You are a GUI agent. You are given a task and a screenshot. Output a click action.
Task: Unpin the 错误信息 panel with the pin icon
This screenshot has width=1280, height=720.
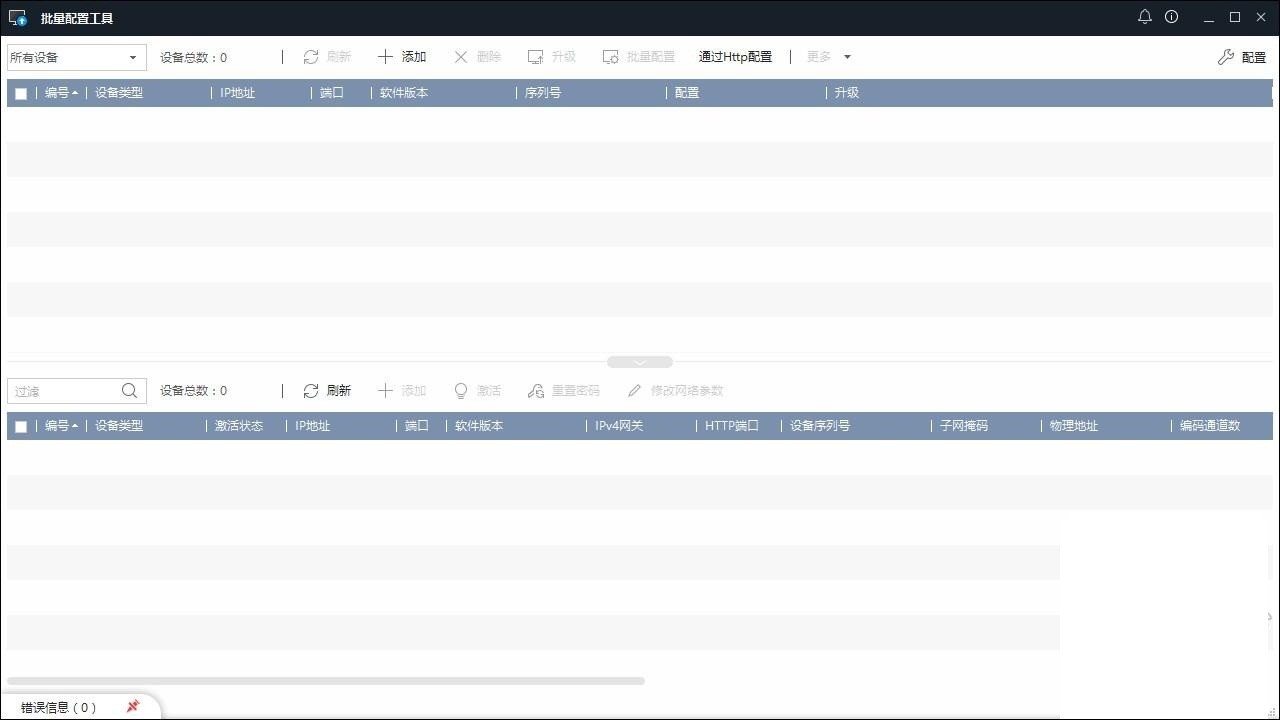(x=131, y=706)
